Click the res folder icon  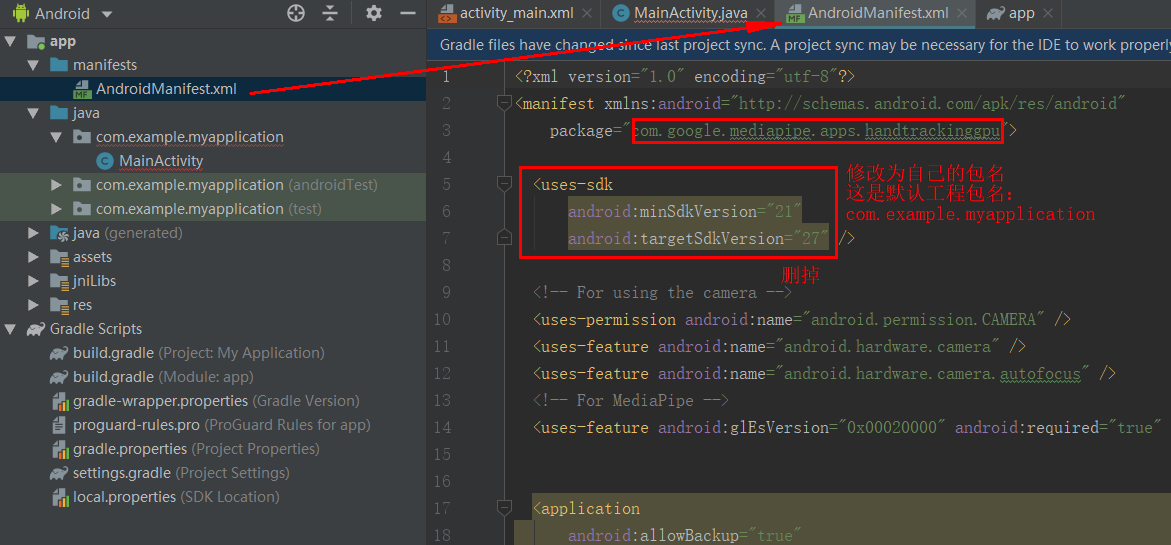[x=59, y=305]
